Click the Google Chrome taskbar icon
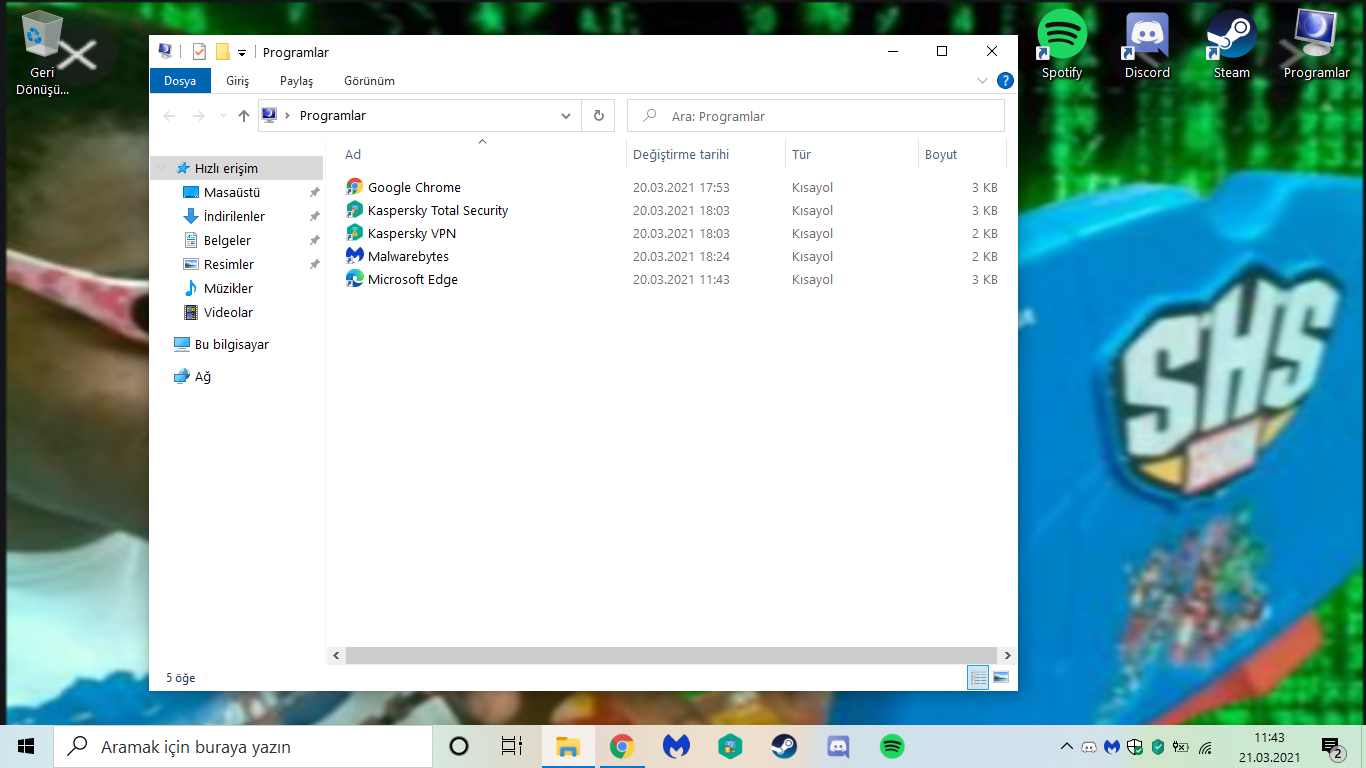 [622, 746]
